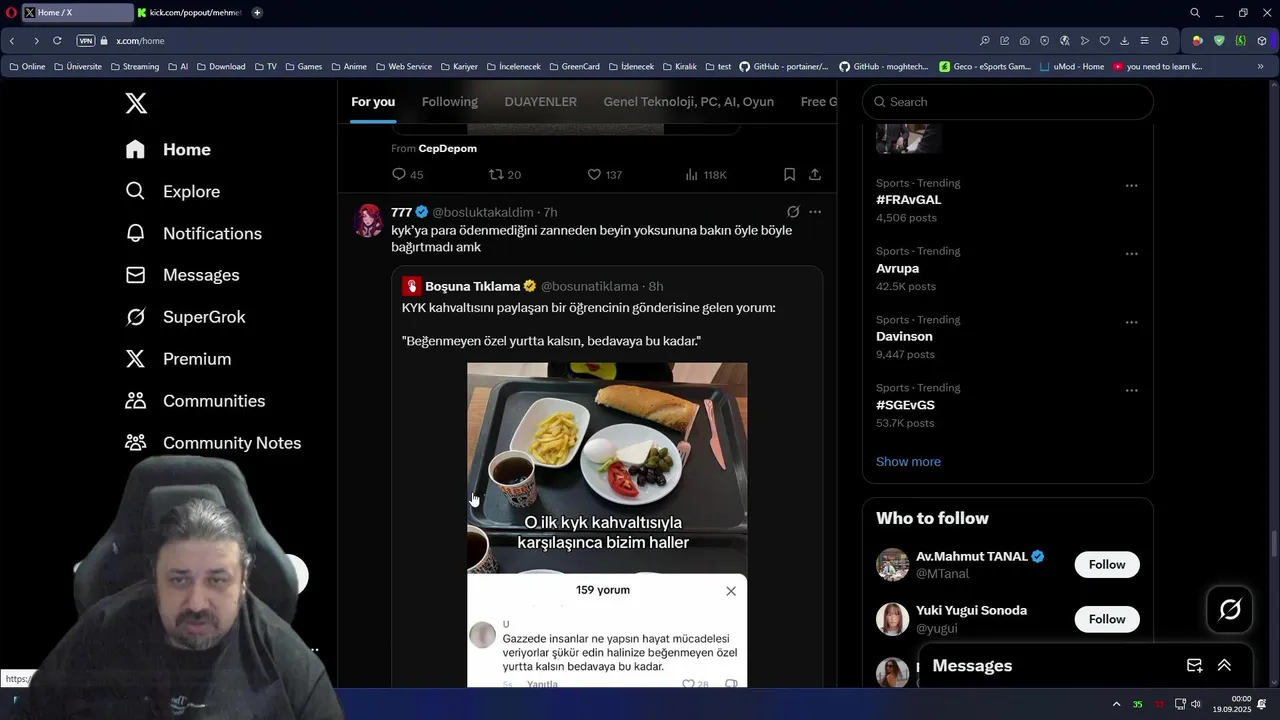This screenshot has height=720, width=1280.
Task: Open the GitHub - portainer bookmark
Action: point(784,67)
